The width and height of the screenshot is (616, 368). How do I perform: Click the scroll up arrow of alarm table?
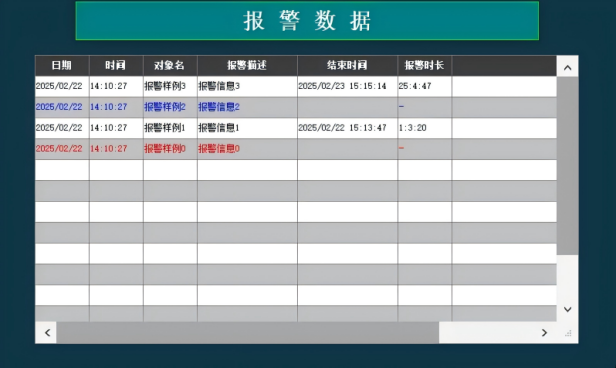[x=567, y=68]
